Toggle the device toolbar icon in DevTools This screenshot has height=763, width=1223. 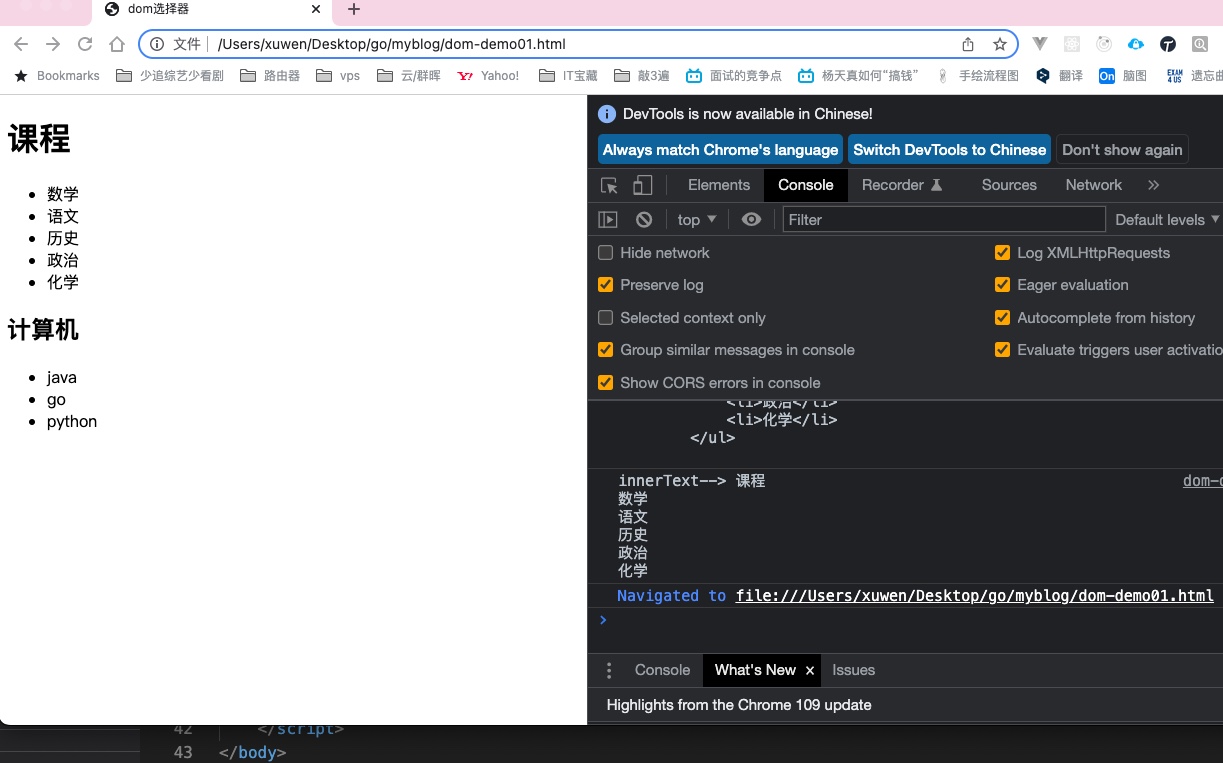point(643,185)
